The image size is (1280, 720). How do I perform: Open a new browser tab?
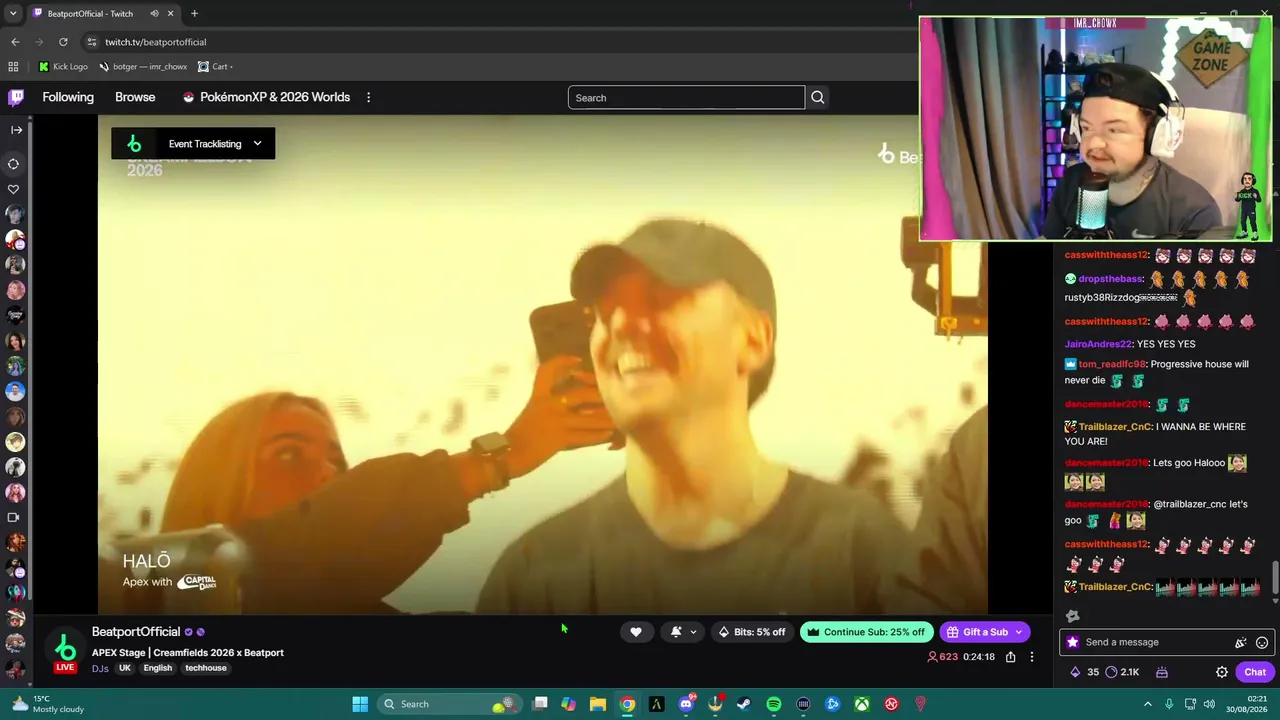pyautogui.click(x=194, y=14)
